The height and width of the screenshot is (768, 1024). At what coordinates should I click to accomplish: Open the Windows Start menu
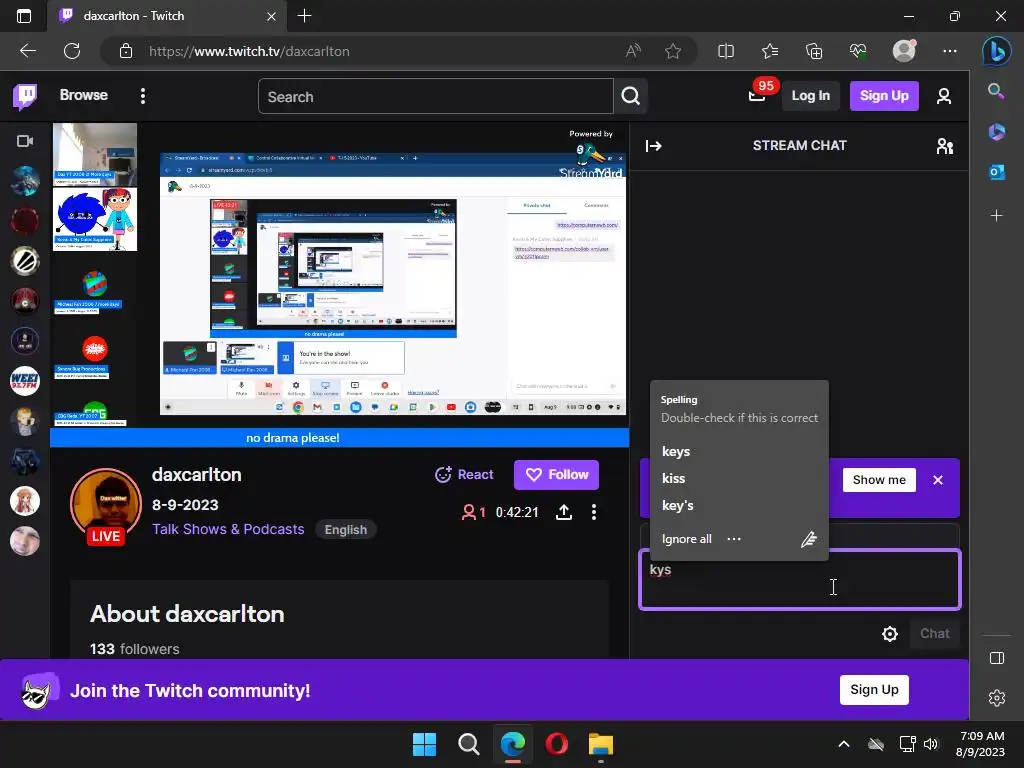[424, 744]
